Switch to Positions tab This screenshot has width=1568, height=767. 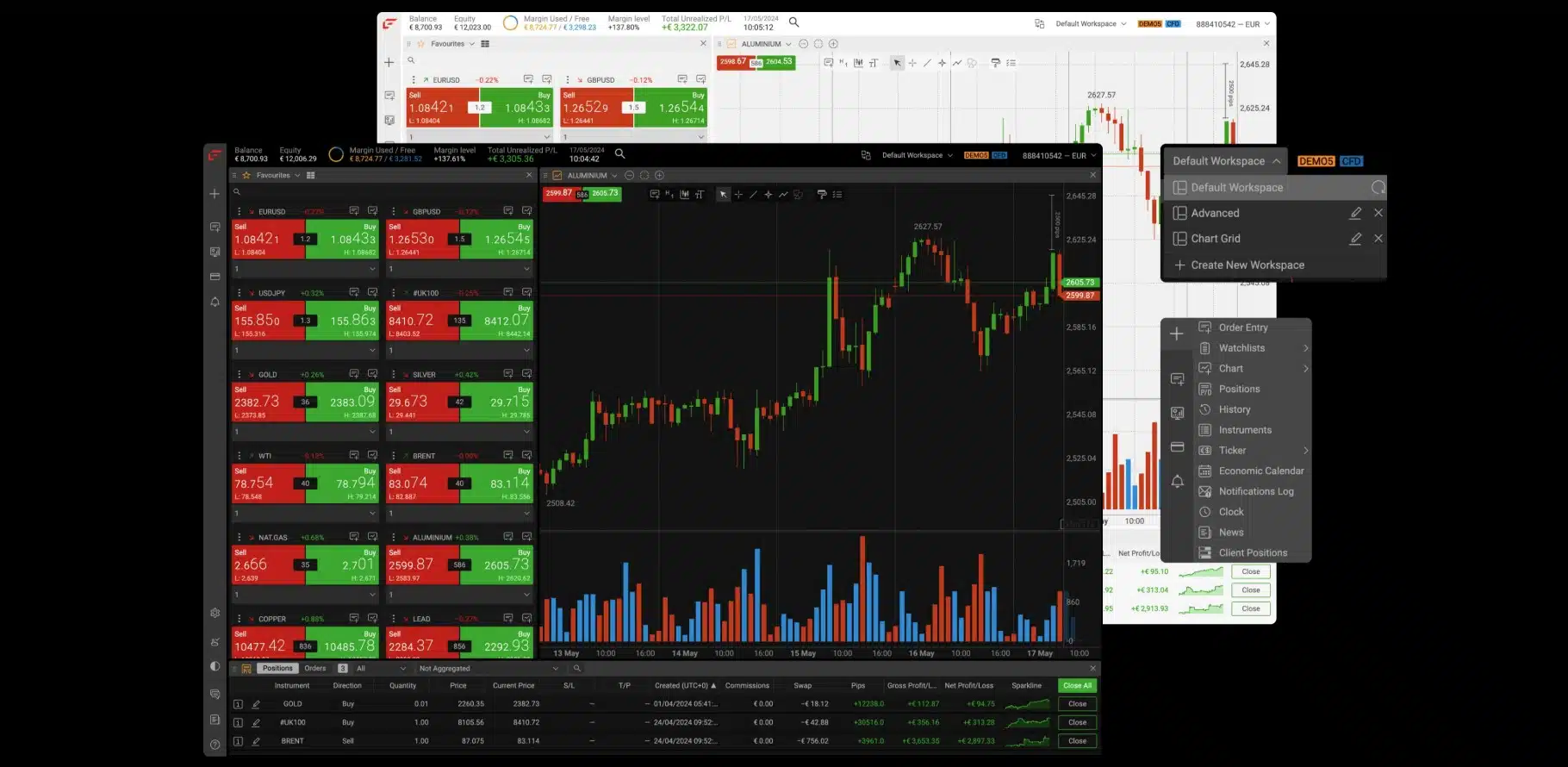click(x=277, y=668)
